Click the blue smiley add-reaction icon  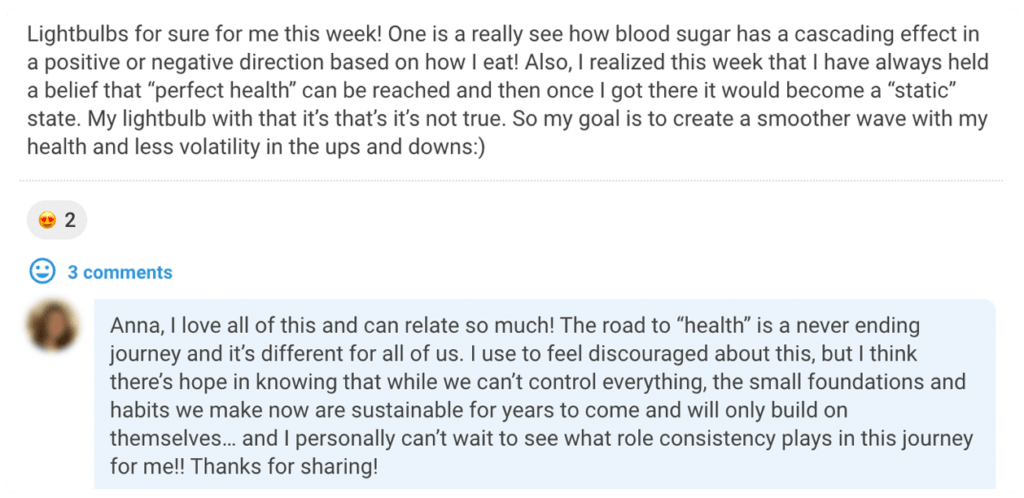tap(42, 271)
